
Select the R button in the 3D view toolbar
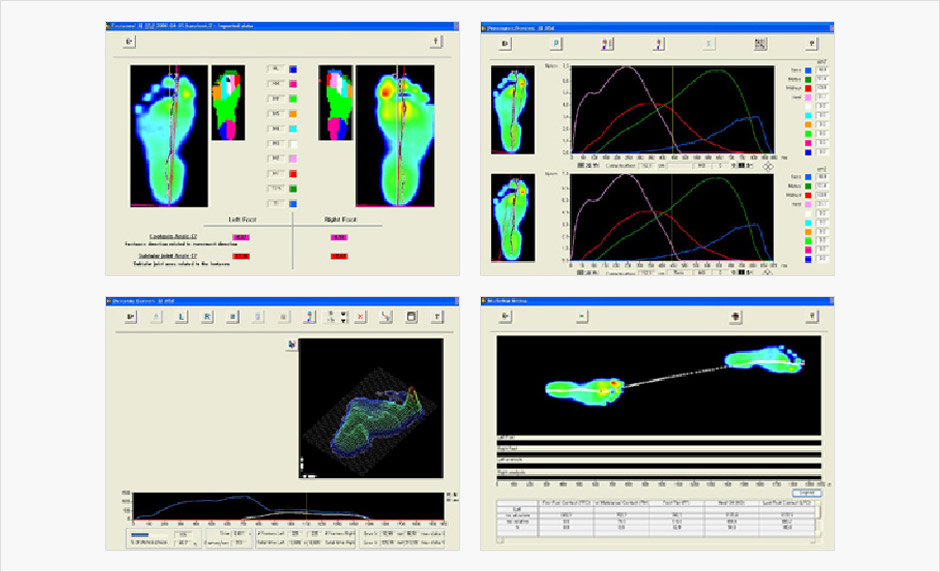pyautogui.click(x=206, y=317)
